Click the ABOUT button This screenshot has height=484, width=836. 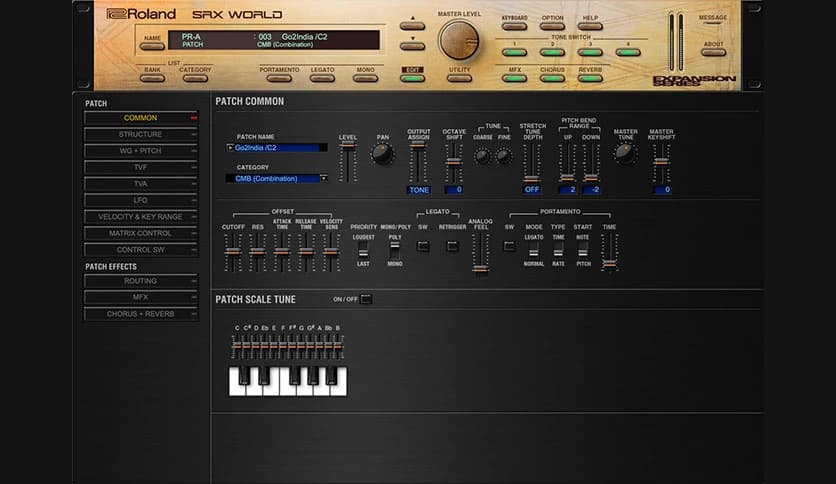(713, 52)
